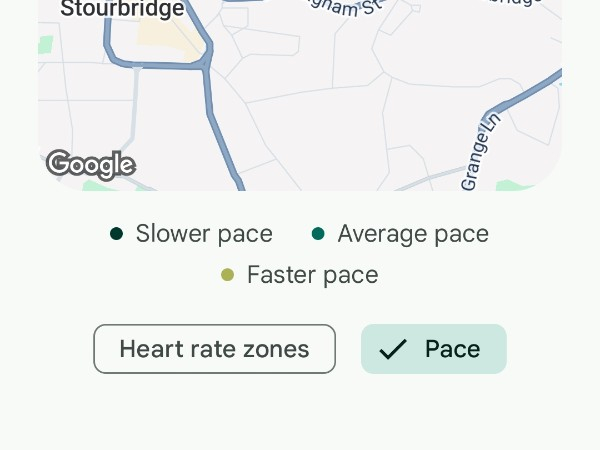Select the Heart rate zones chip
Screen dimensions: 600x450
tap(214, 349)
